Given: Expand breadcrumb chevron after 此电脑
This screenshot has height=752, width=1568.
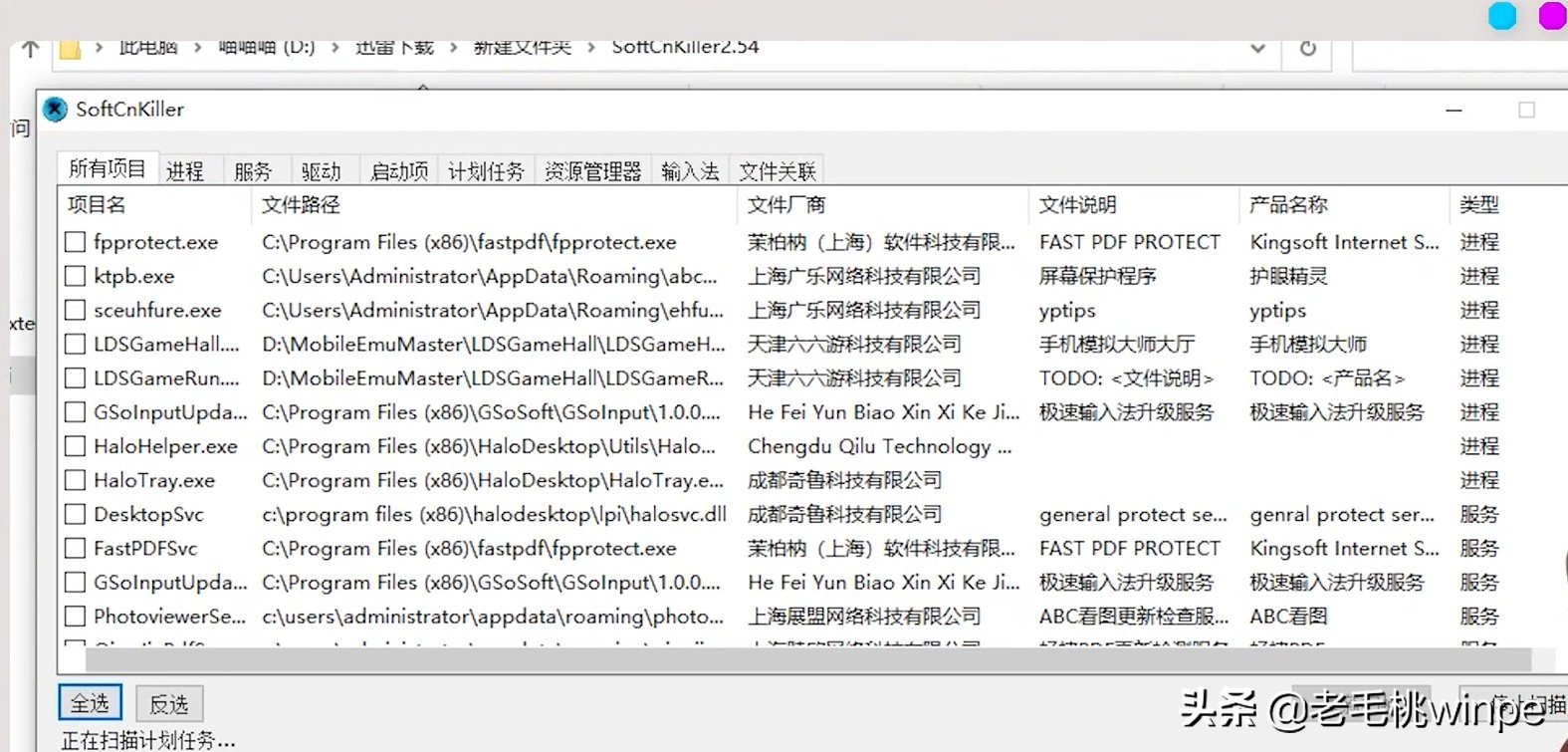Looking at the screenshot, I should click(197, 48).
